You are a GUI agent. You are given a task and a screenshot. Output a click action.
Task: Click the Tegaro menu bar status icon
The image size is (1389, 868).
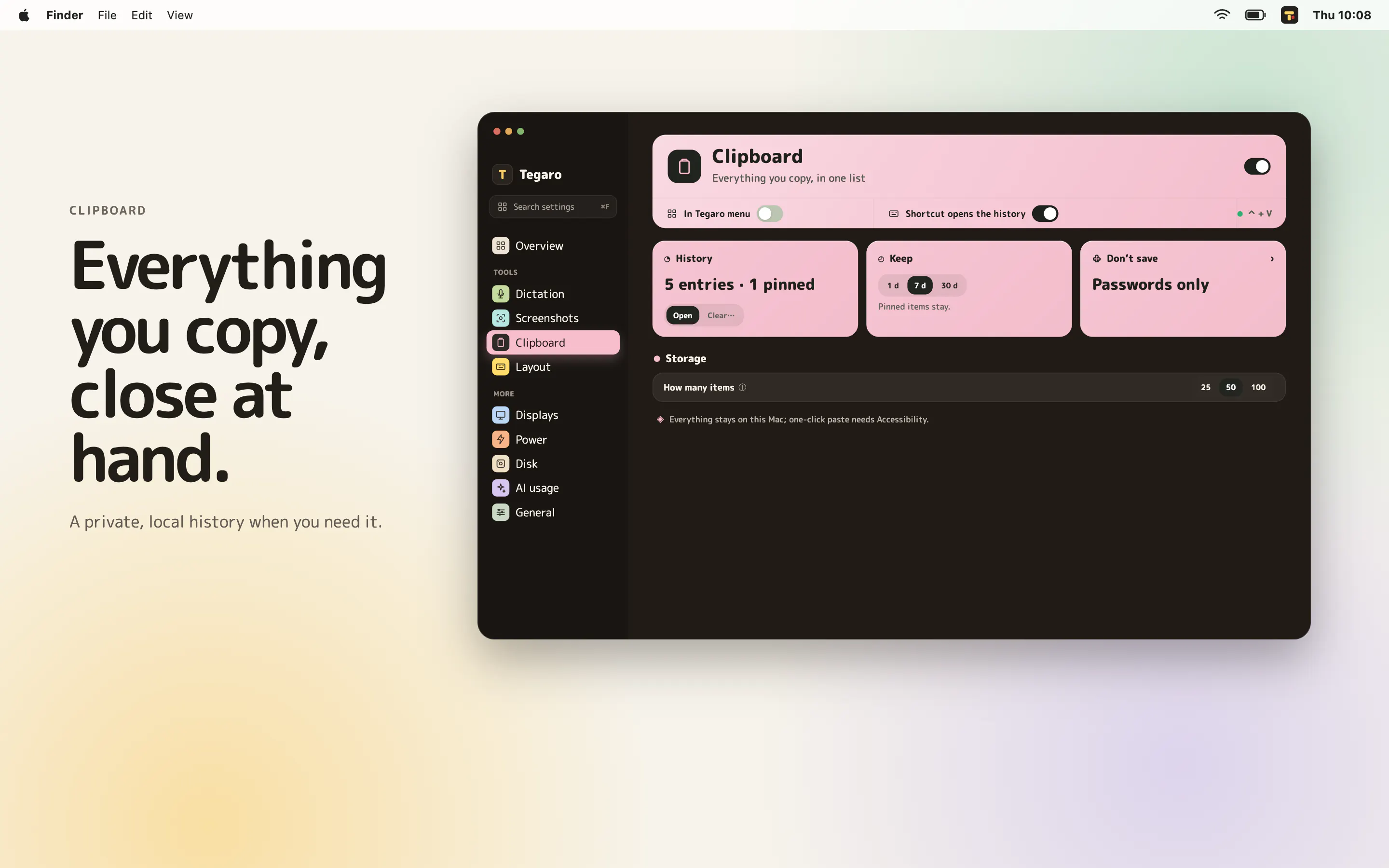1289,15
